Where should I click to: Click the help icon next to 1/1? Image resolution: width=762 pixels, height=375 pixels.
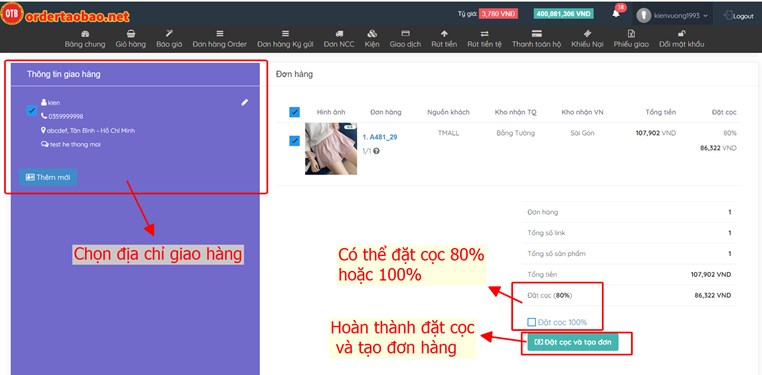(377, 151)
